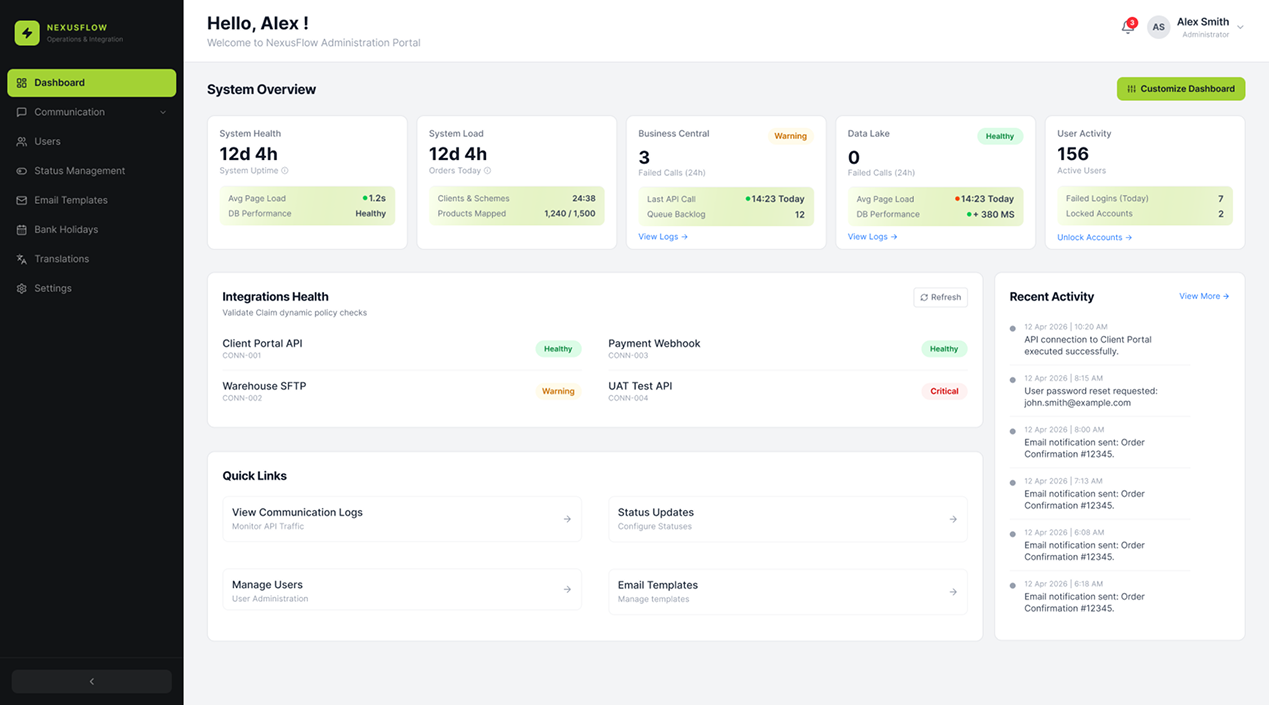The image size is (1269, 705).
Task: Open the Alex Smith account dropdown
Action: (1240, 27)
